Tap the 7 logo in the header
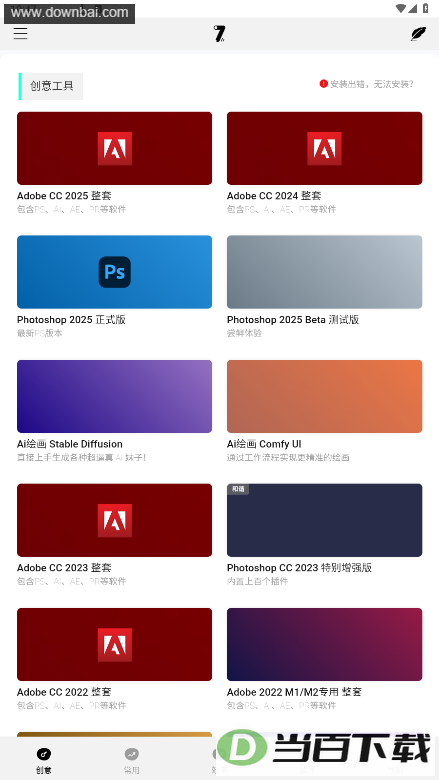This screenshot has width=439, height=780. (219, 33)
